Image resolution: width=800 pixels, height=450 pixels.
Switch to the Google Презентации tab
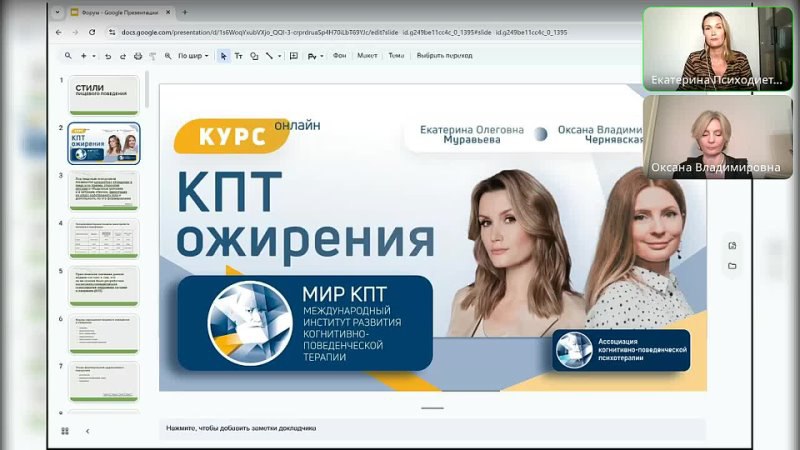tap(120, 12)
